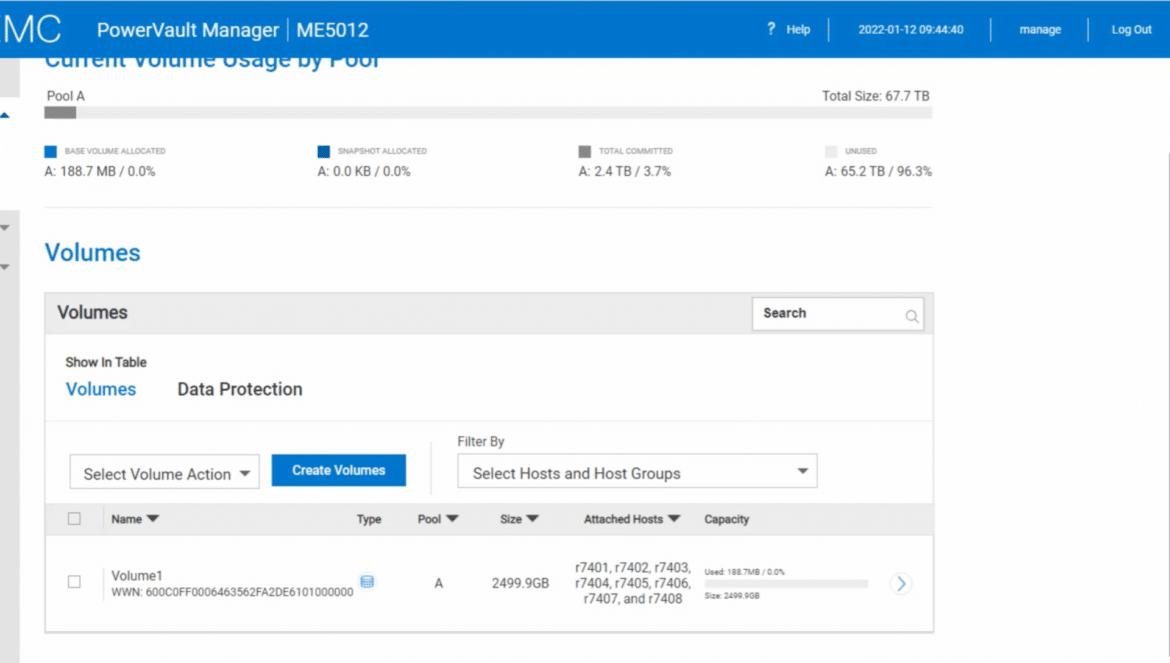
Task: Open the Help link
Action: coord(798,29)
